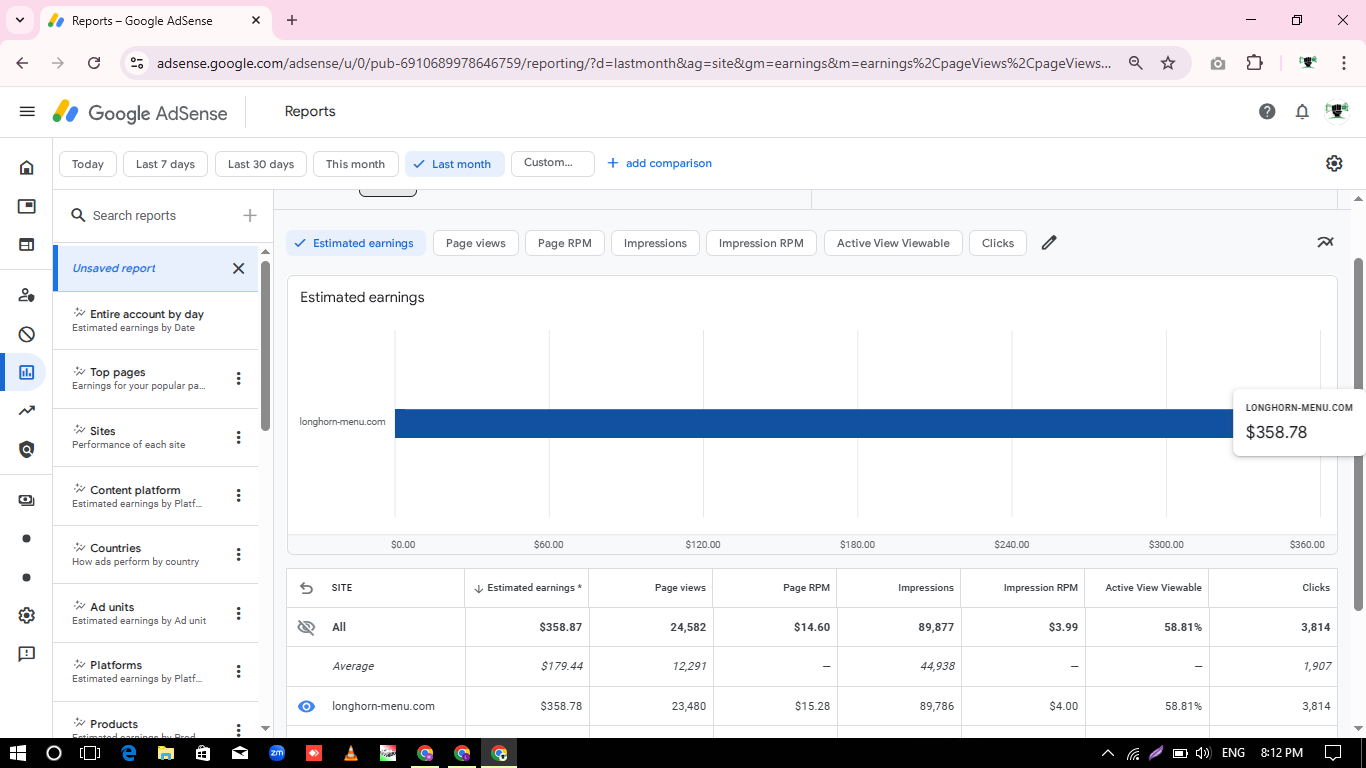
Task: Select This month date filter
Action: click(x=355, y=164)
